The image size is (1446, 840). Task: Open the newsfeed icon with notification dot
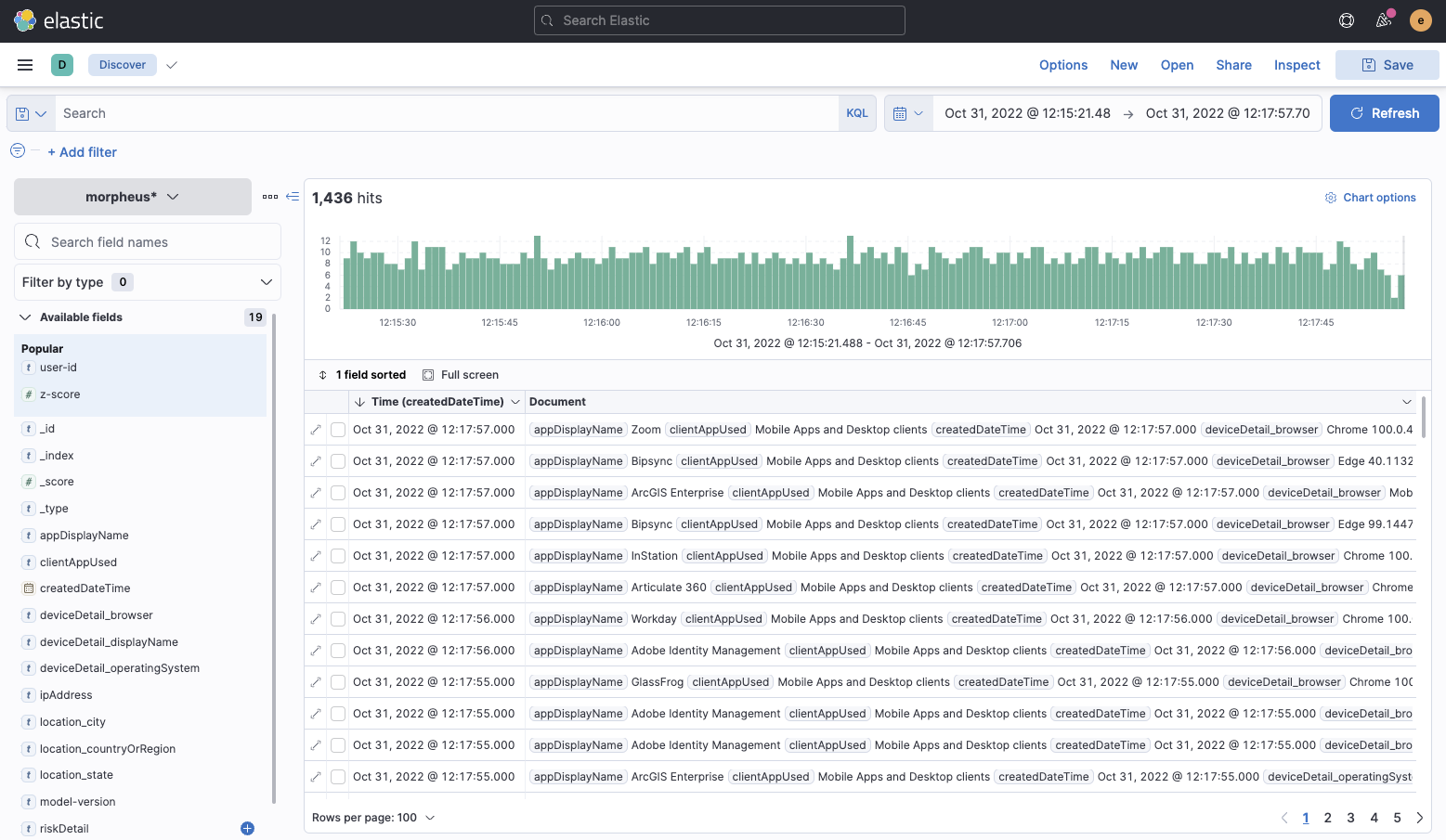[1384, 20]
